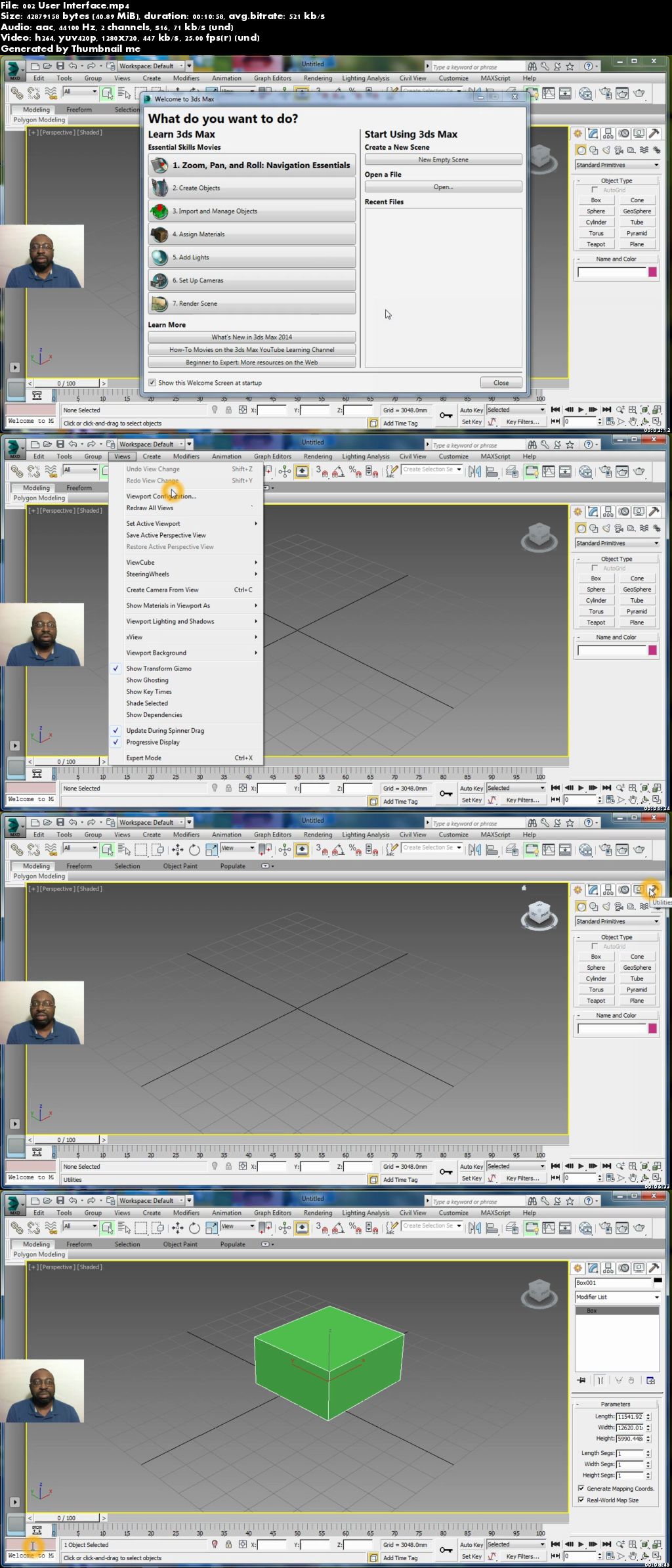Click the Height spinner arrows beside 5990.448
Image resolution: width=672 pixels, height=1568 pixels.
pyautogui.click(x=648, y=1439)
